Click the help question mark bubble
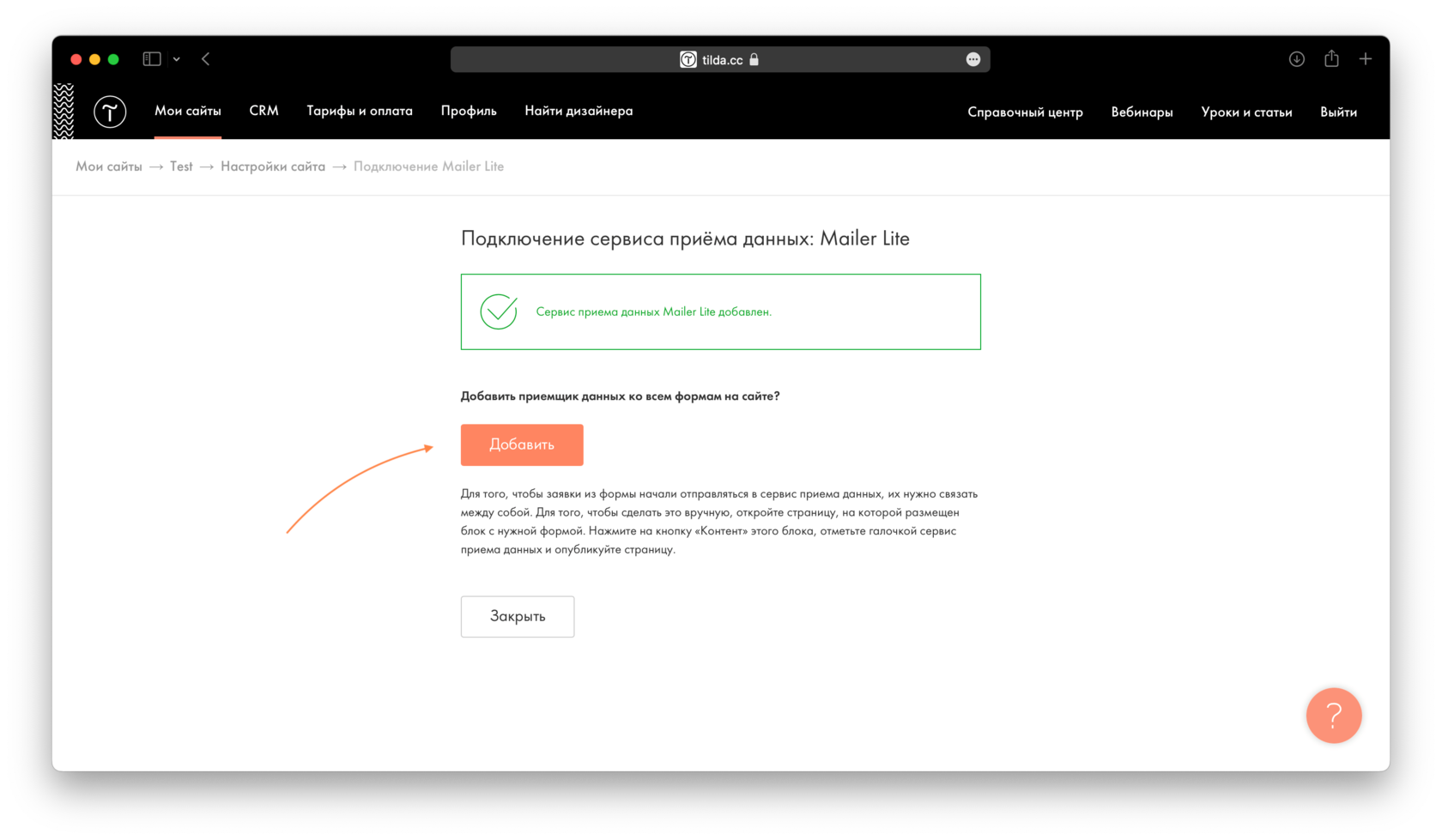1442x840 pixels. (x=1334, y=716)
